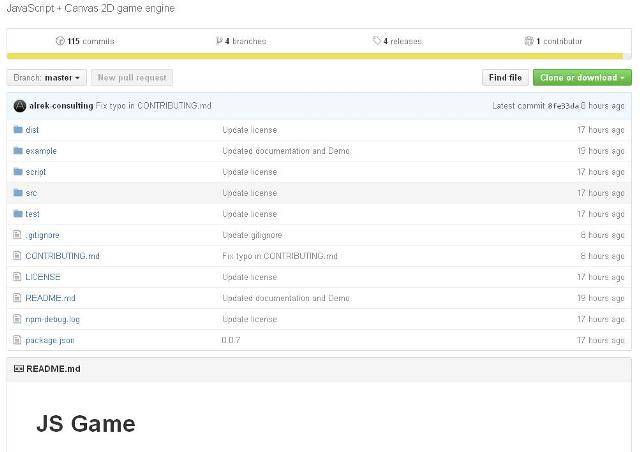Click the LICENSE file icon
Viewport: 640px width, 452px height.
[17, 277]
